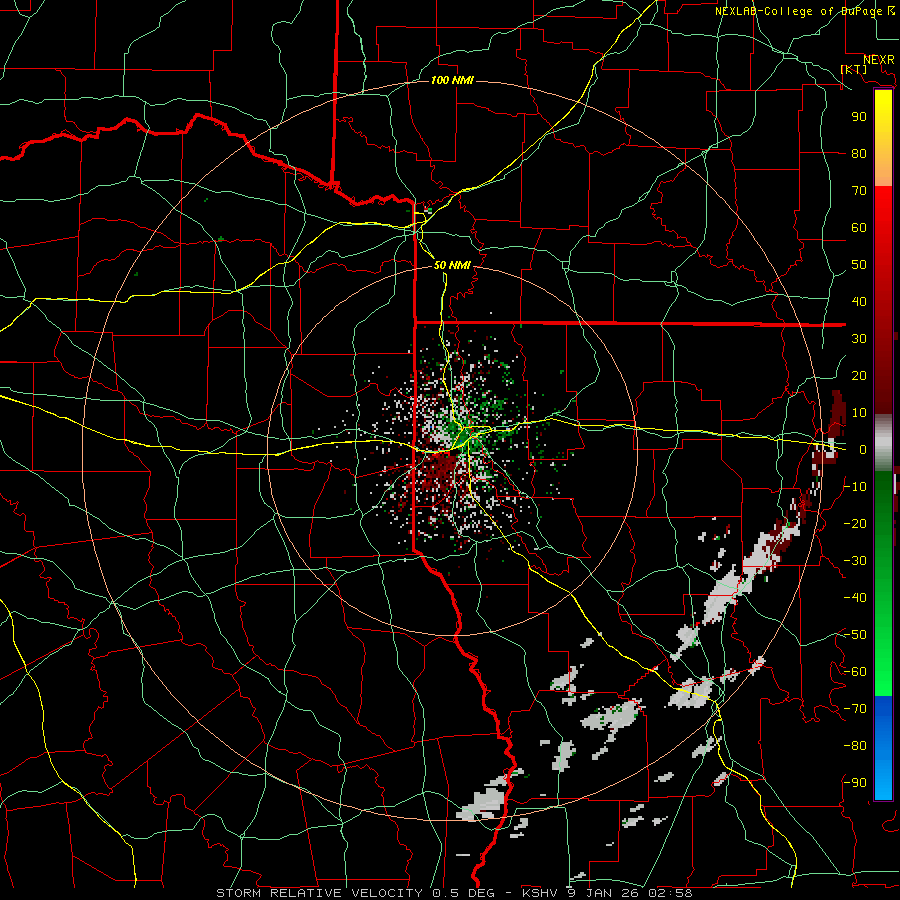Click the 50 value on the velocity scale
The image size is (900, 900).
point(859,265)
